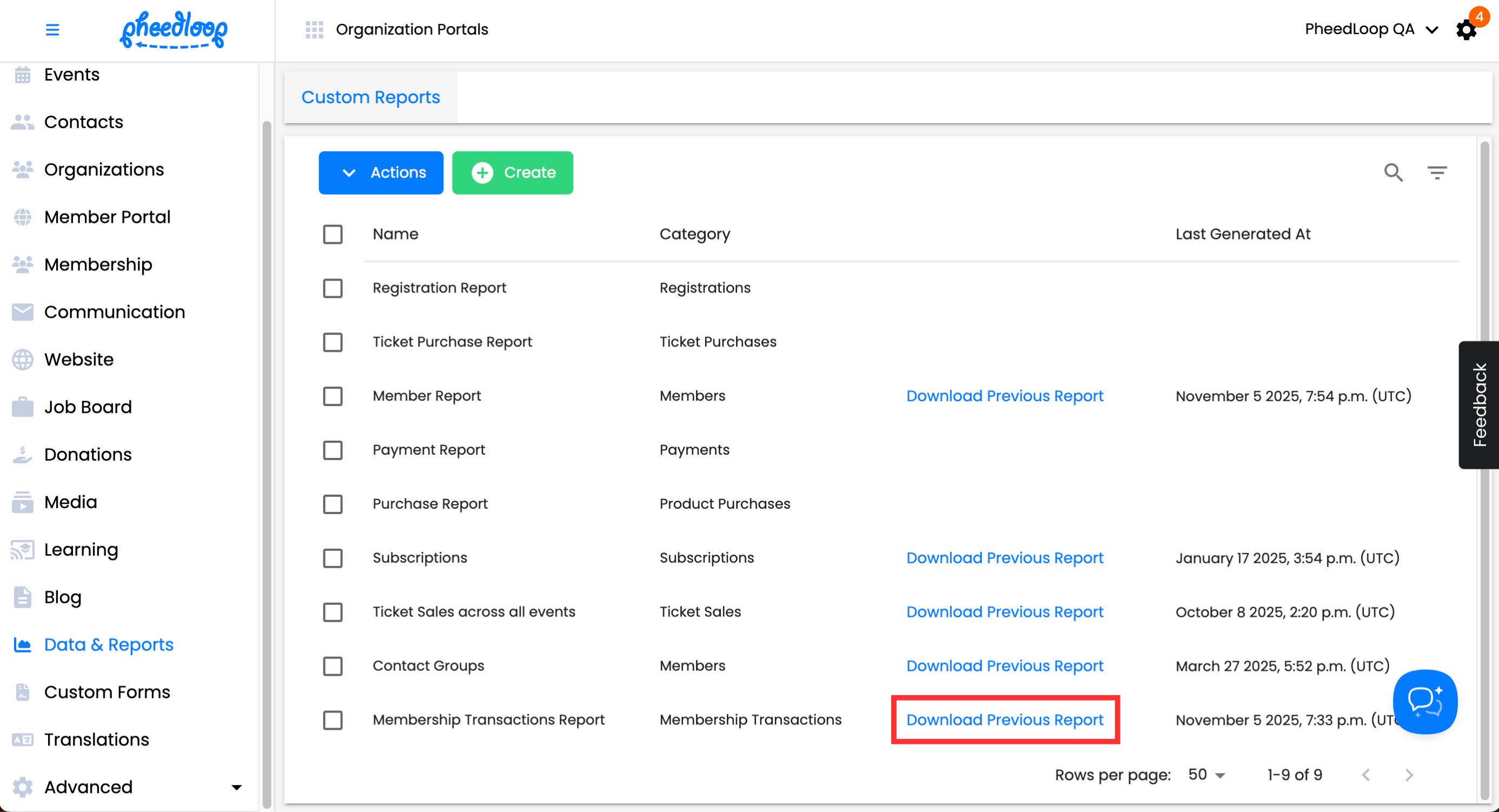Select the Membership Transactions Report checkbox

(x=333, y=720)
